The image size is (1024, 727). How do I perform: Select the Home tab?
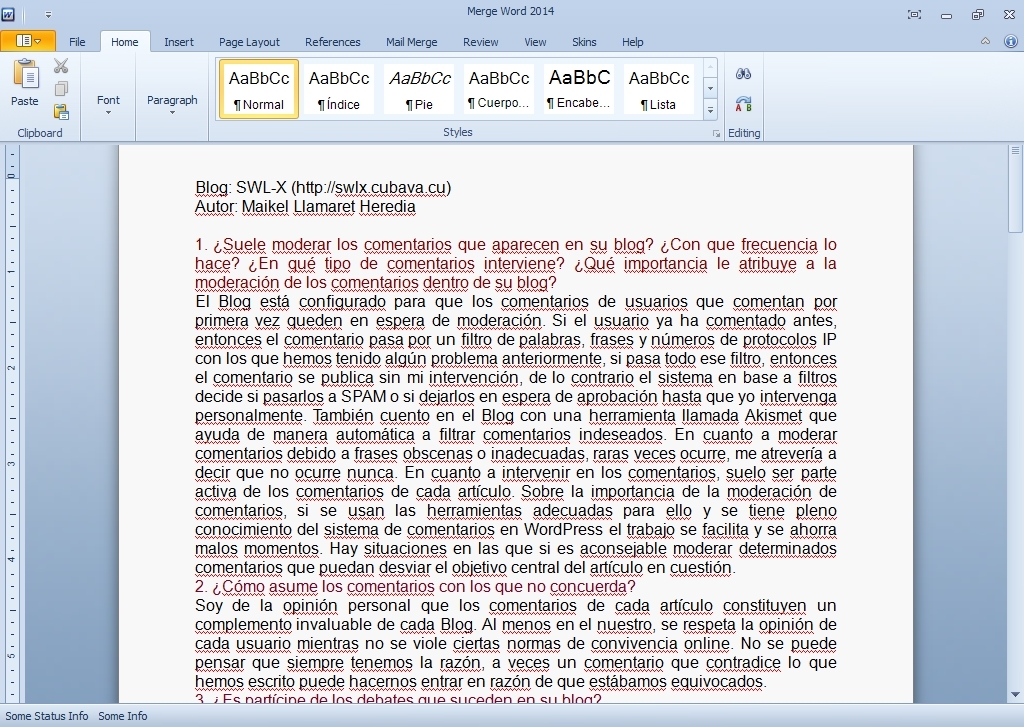(x=124, y=42)
